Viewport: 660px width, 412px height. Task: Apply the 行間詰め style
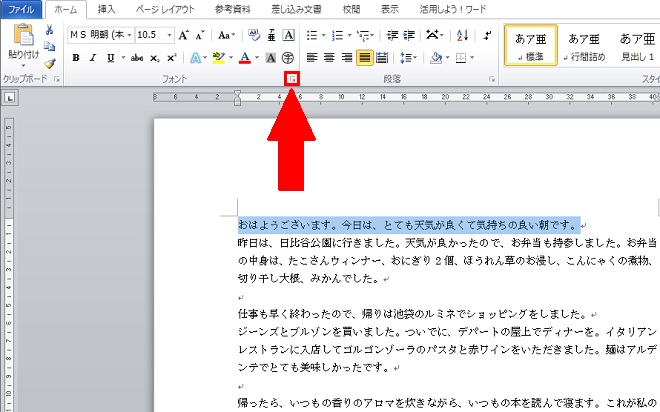point(584,45)
